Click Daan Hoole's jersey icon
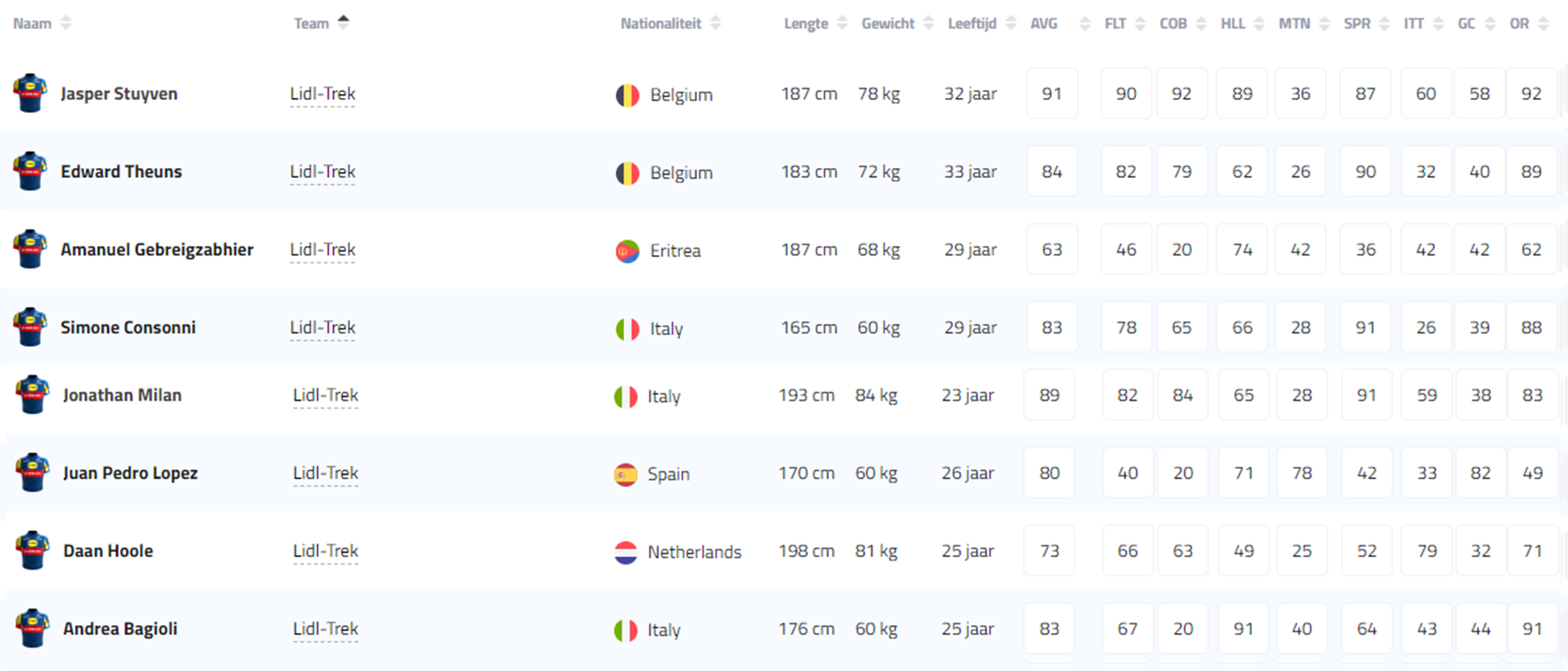Image resolution: width=1568 pixels, height=671 pixels. point(32,550)
